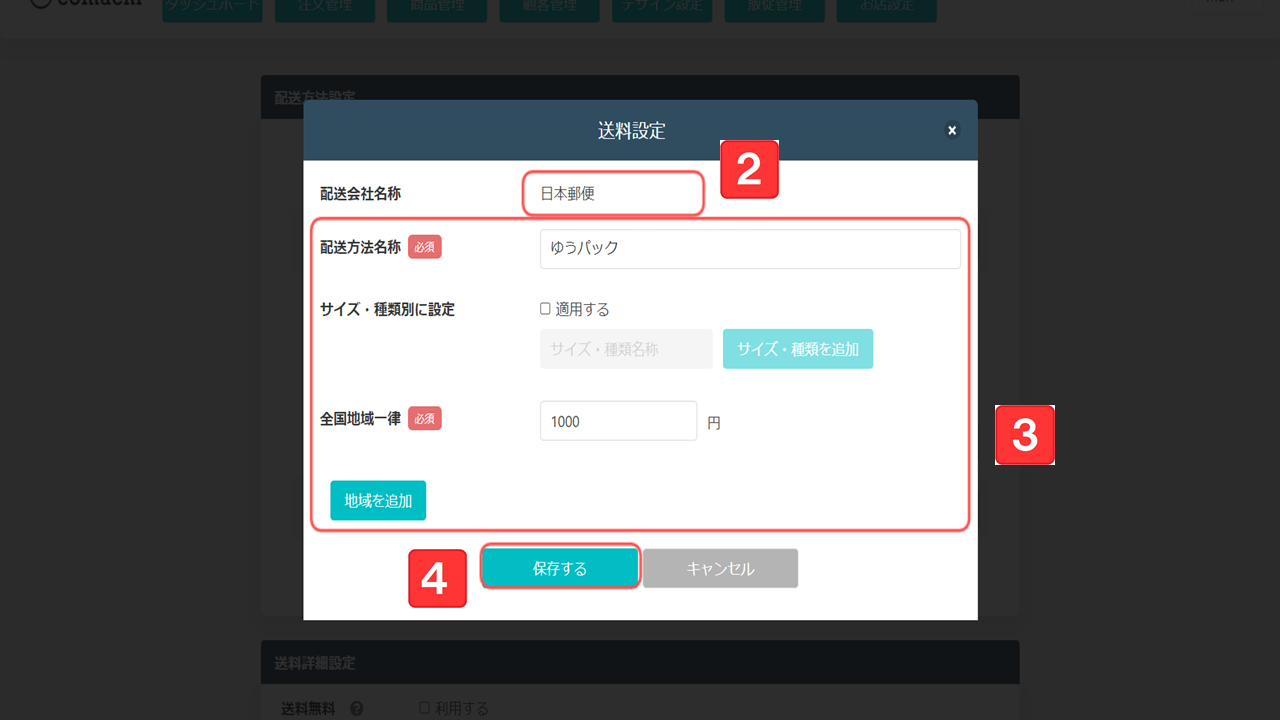The width and height of the screenshot is (1280, 720).
Task: Save settings with the 保存する button
Action: coord(560,568)
